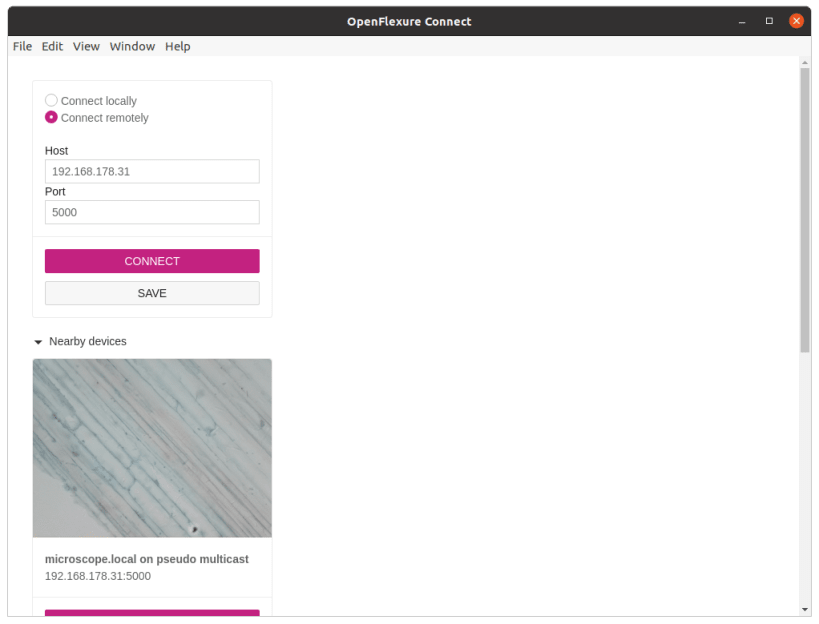
Task: Click the 192.168.178.31:5000 address text
Action: (98, 576)
